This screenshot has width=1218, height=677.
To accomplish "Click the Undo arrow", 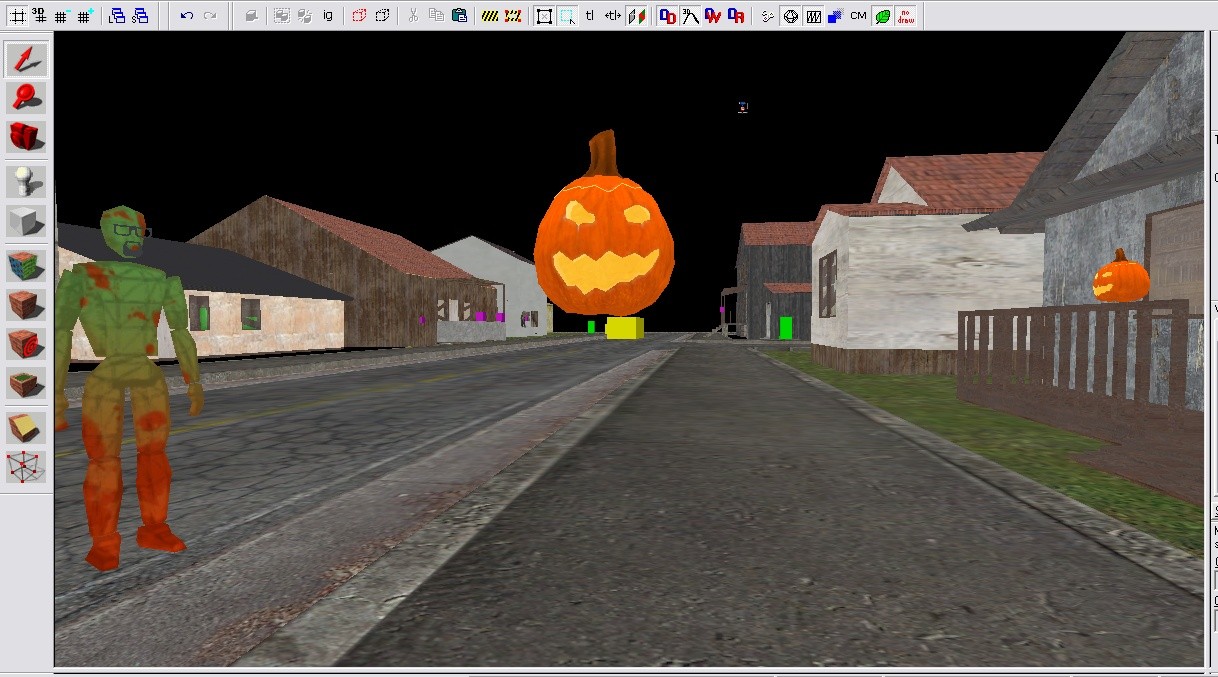I will pos(187,16).
